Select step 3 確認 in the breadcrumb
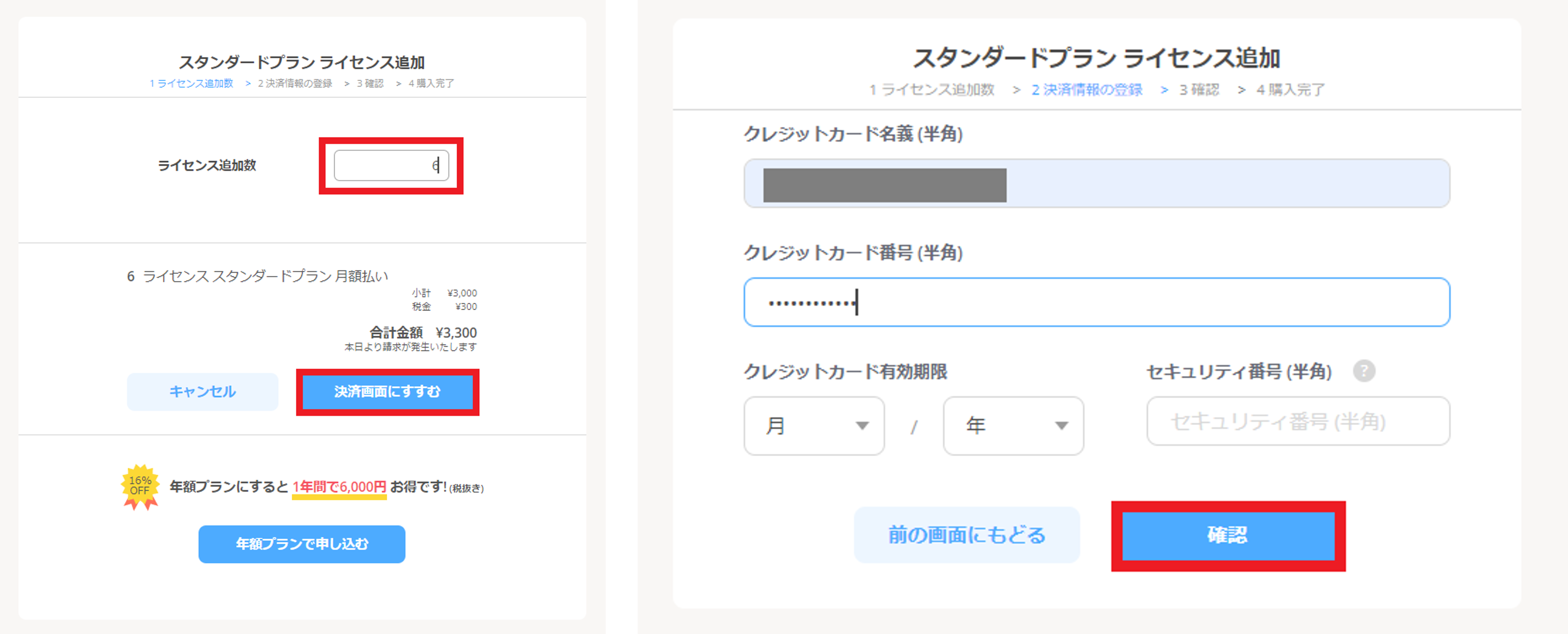The image size is (1568, 634). [1199, 89]
